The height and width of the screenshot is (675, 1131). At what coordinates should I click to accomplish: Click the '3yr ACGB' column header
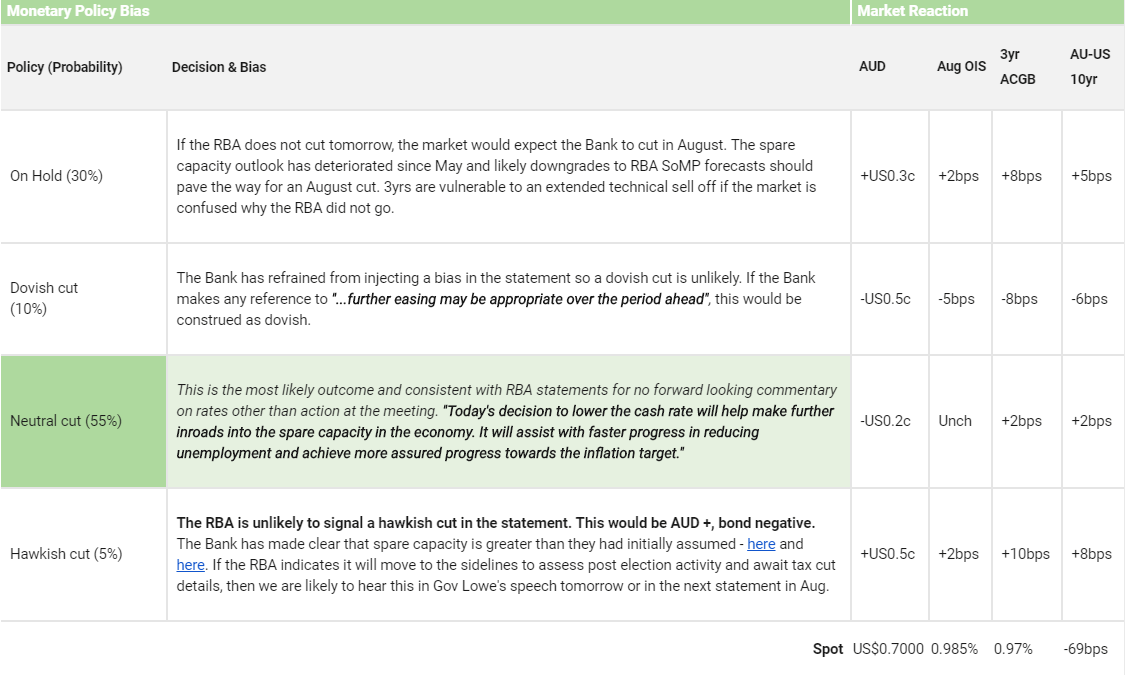[1017, 67]
